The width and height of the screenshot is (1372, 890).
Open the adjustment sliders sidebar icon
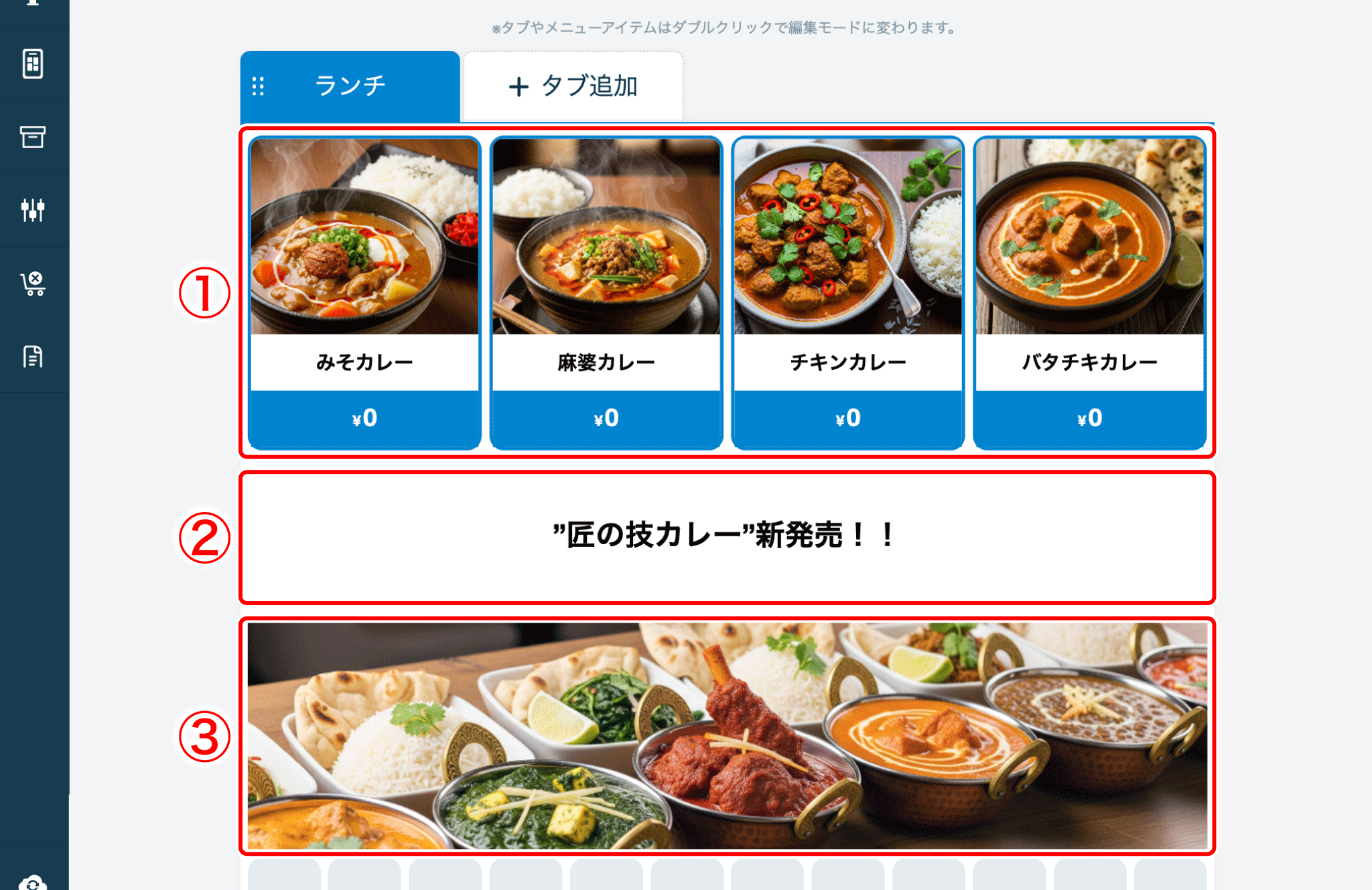[x=33, y=210]
